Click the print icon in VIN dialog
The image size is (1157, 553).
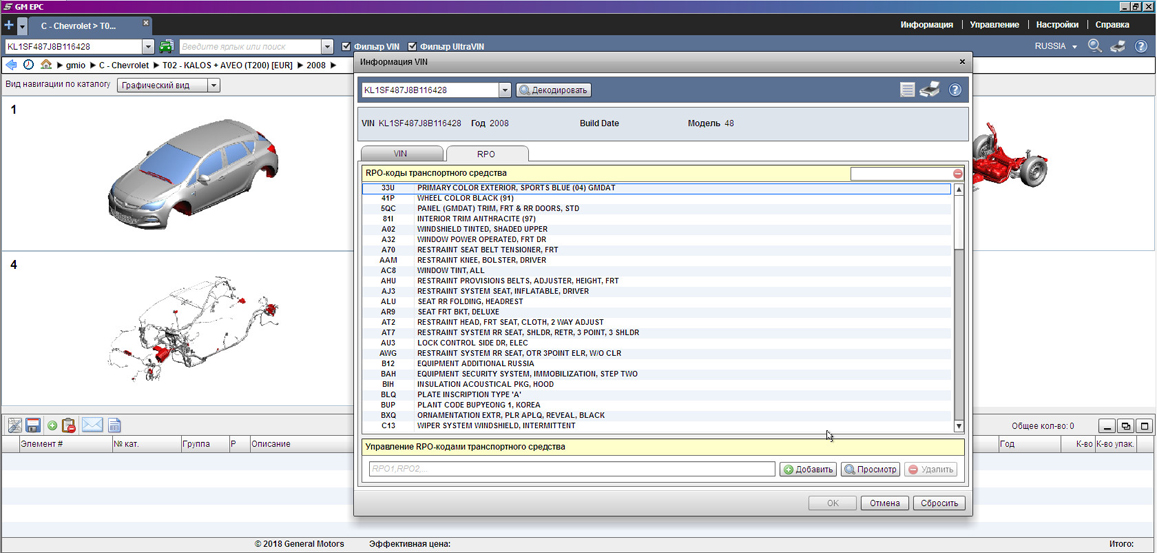930,90
